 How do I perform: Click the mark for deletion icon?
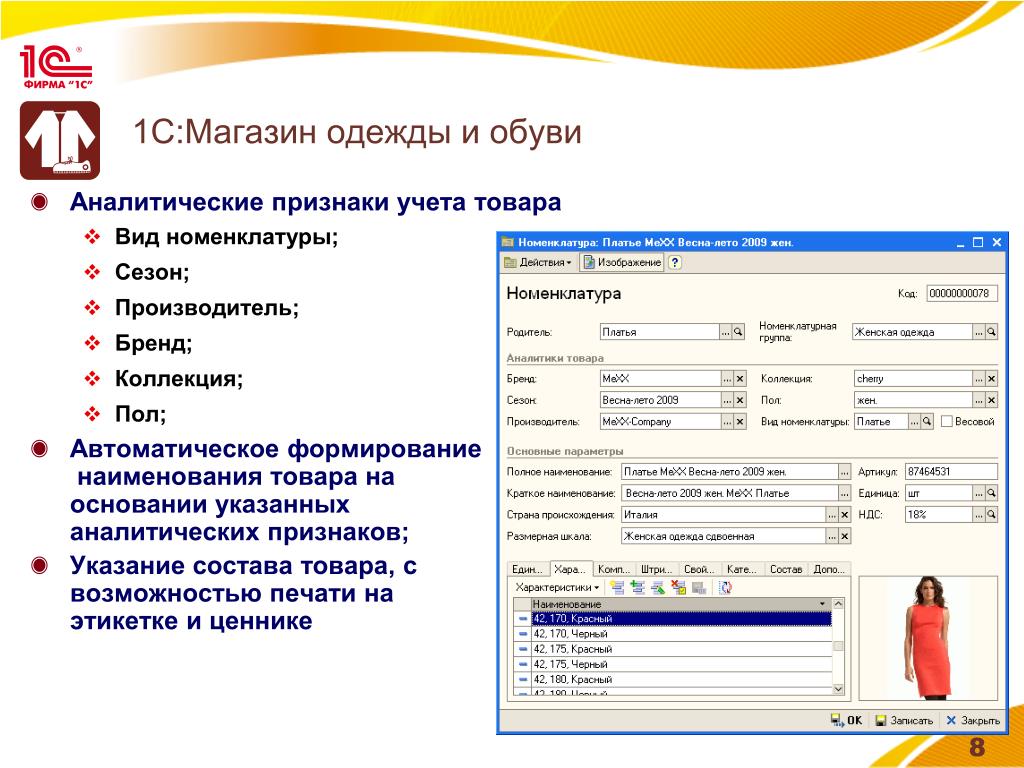point(679,587)
